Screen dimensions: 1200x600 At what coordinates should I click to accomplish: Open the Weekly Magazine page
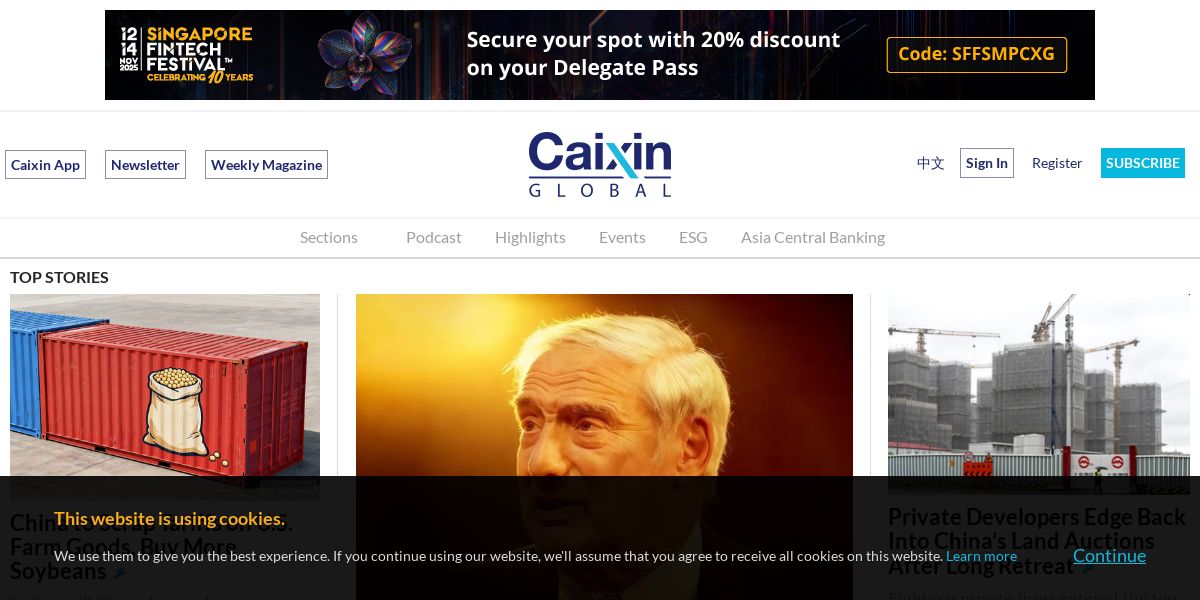click(266, 165)
